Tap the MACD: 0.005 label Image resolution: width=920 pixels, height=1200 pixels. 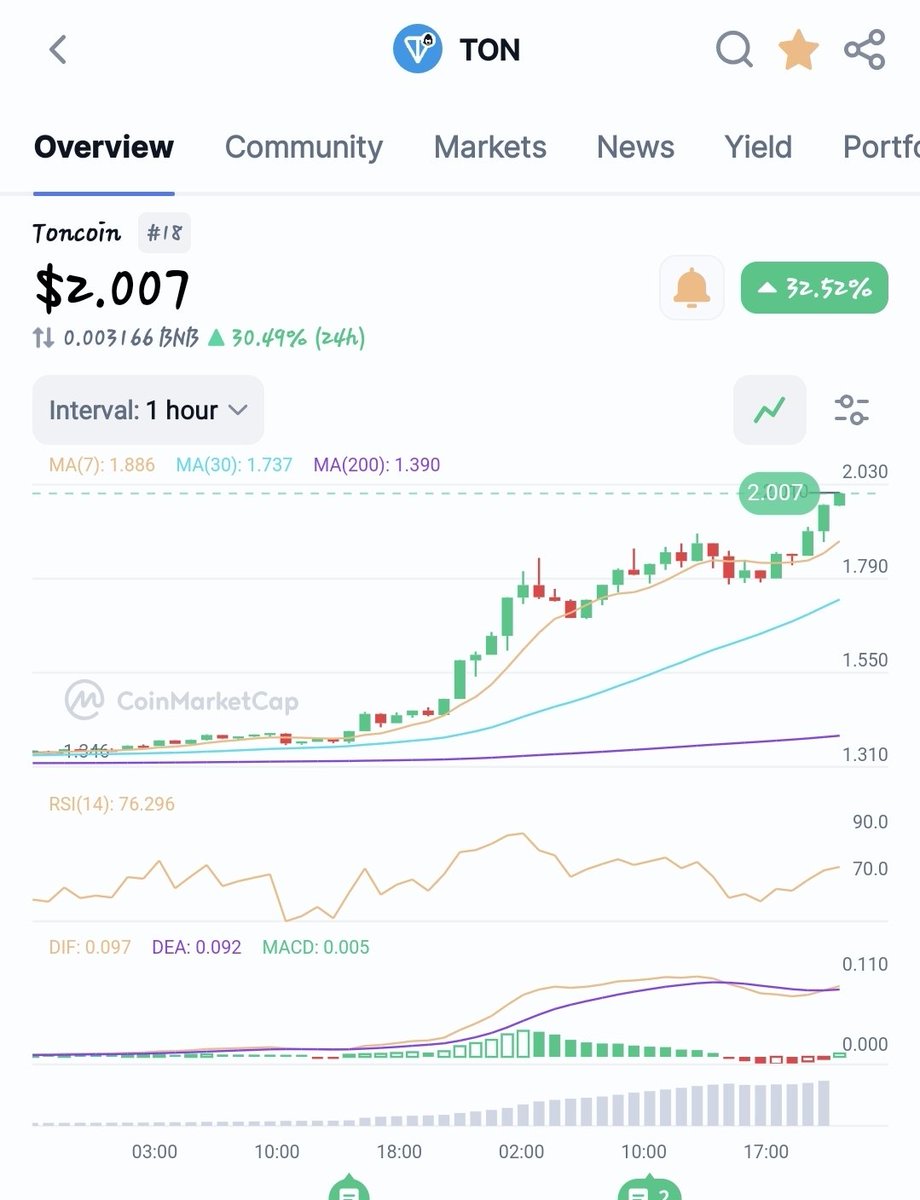coord(315,946)
